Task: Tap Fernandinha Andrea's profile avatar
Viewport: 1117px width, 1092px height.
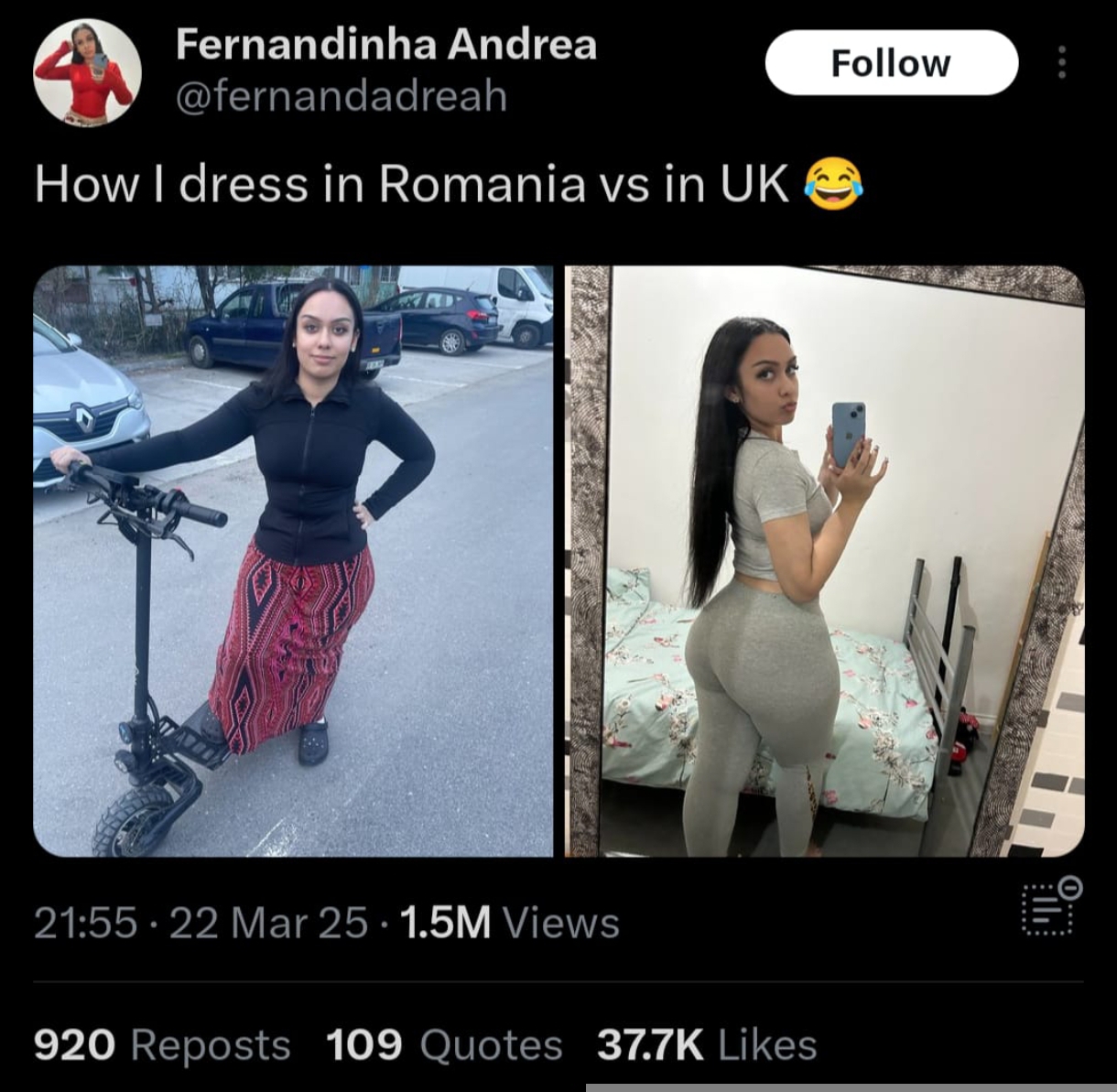Action: tap(88, 72)
